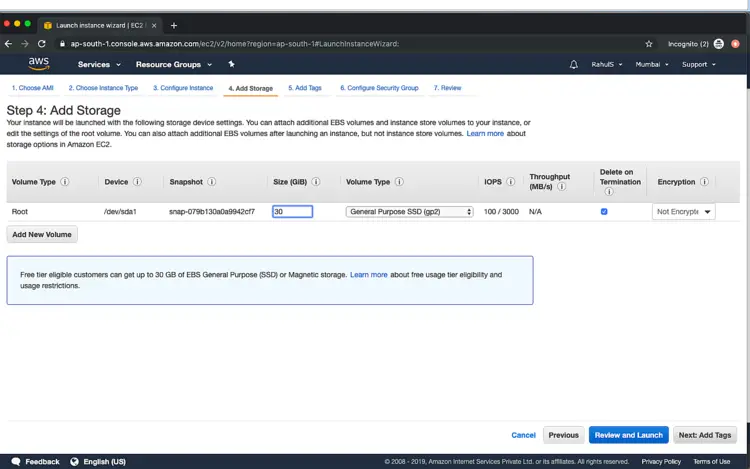The width and height of the screenshot is (750, 469).
Task: Open a new browser tab
Action: pos(174,25)
